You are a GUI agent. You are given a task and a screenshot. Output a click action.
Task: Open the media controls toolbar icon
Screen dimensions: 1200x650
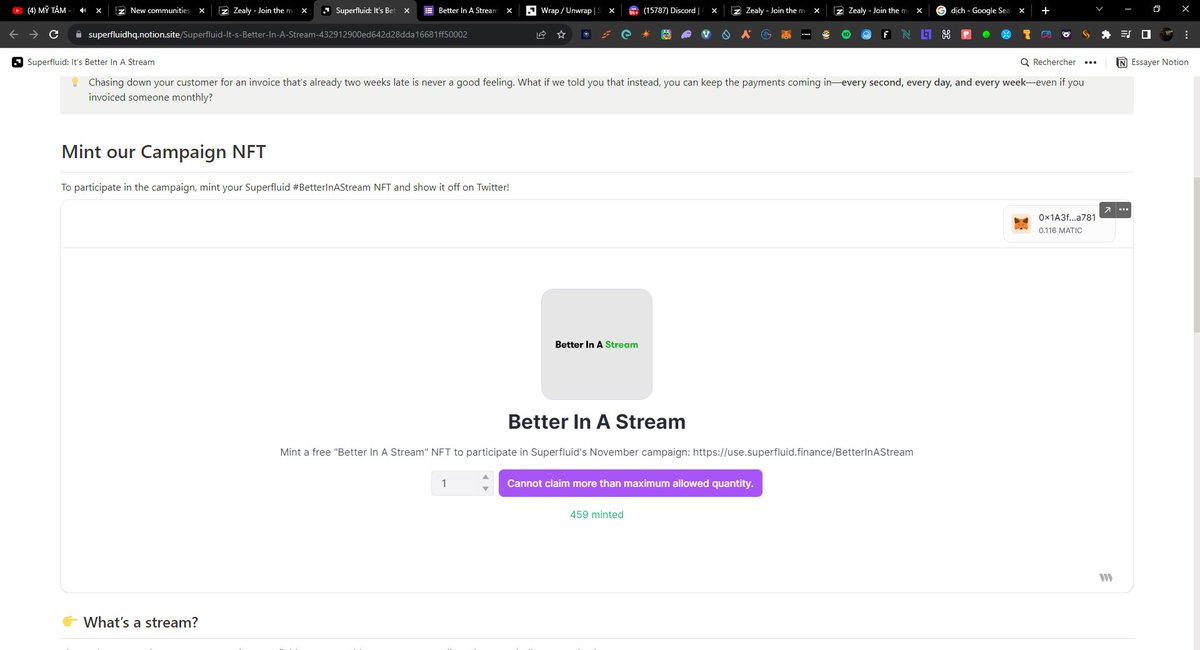(1126, 34)
